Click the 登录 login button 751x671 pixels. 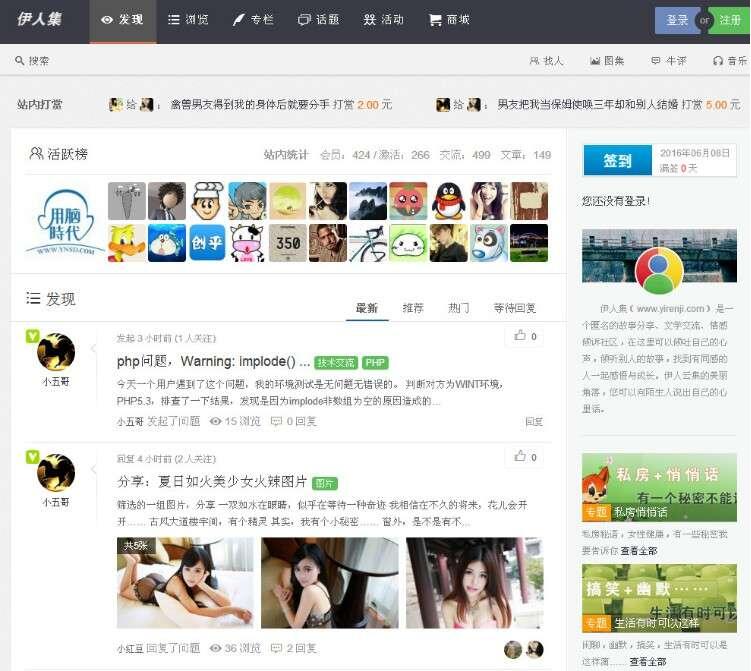[677, 20]
